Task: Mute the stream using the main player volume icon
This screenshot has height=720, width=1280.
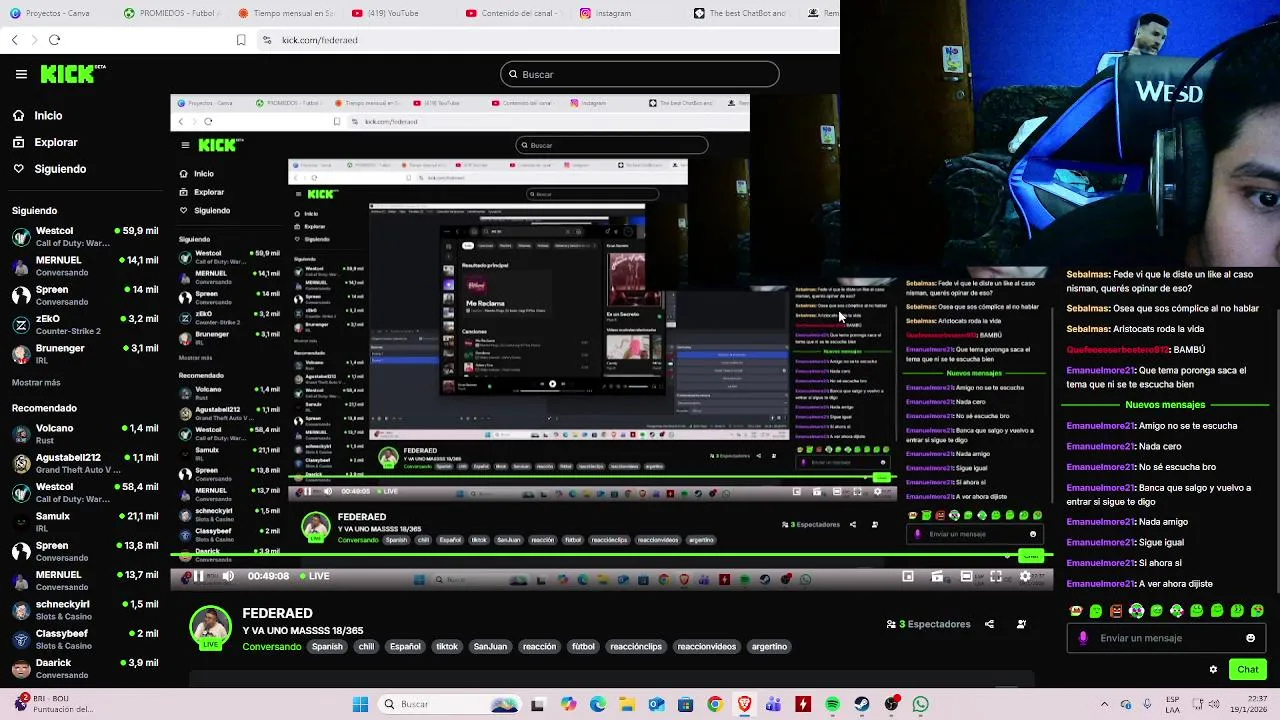Action: (x=228, y=576)
